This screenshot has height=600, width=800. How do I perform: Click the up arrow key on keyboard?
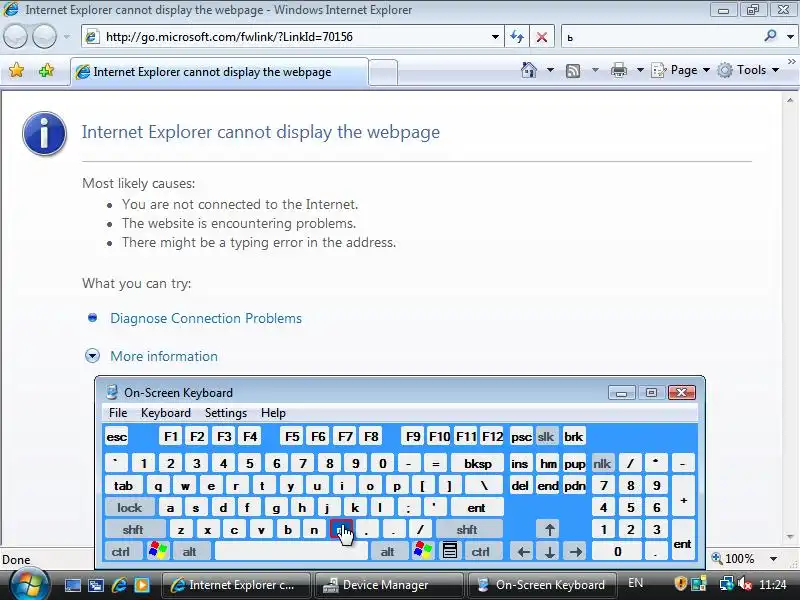click(549, 529)
